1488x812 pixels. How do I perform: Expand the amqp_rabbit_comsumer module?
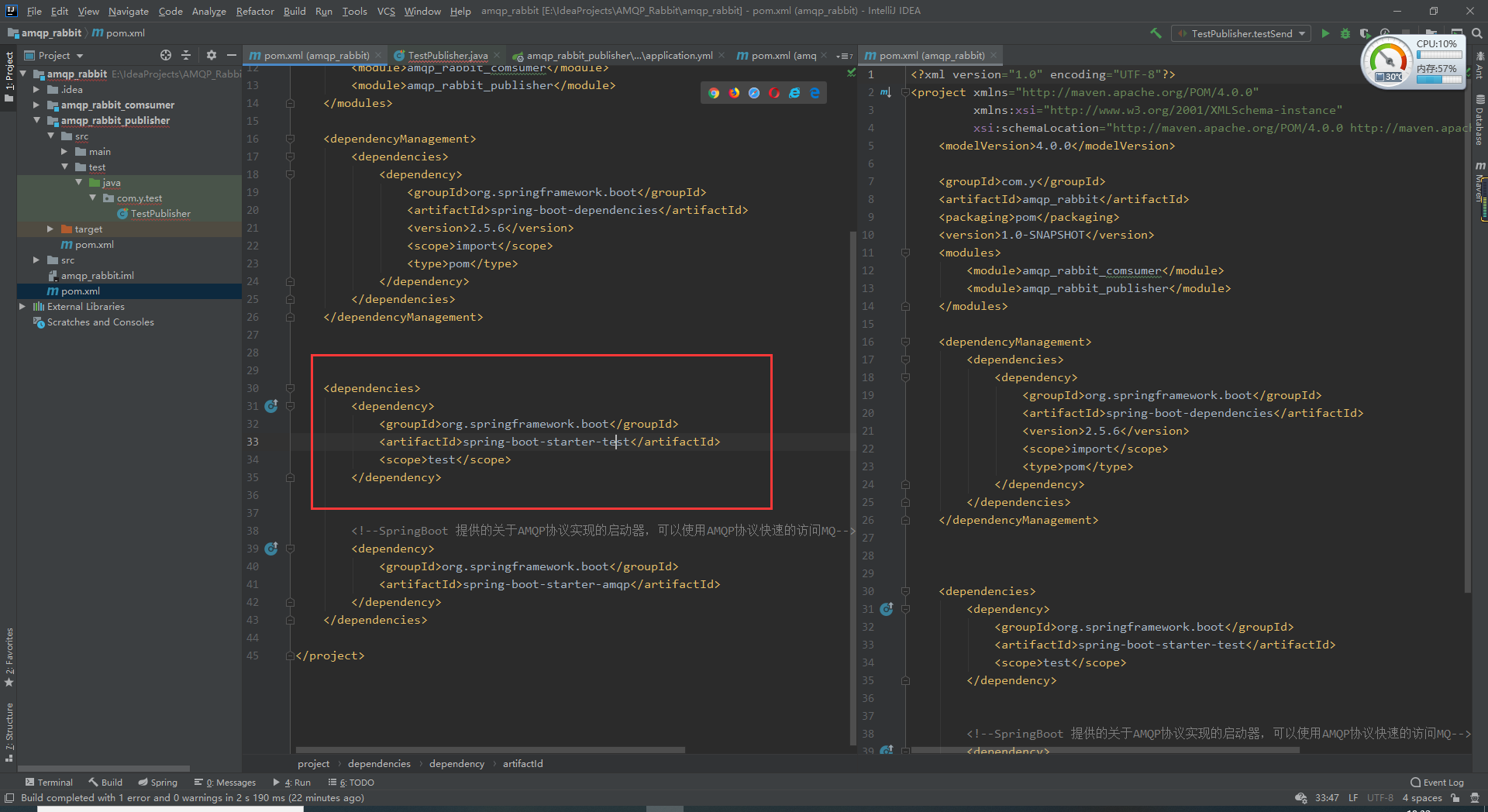pyautogui.click(x=36, y=105)
